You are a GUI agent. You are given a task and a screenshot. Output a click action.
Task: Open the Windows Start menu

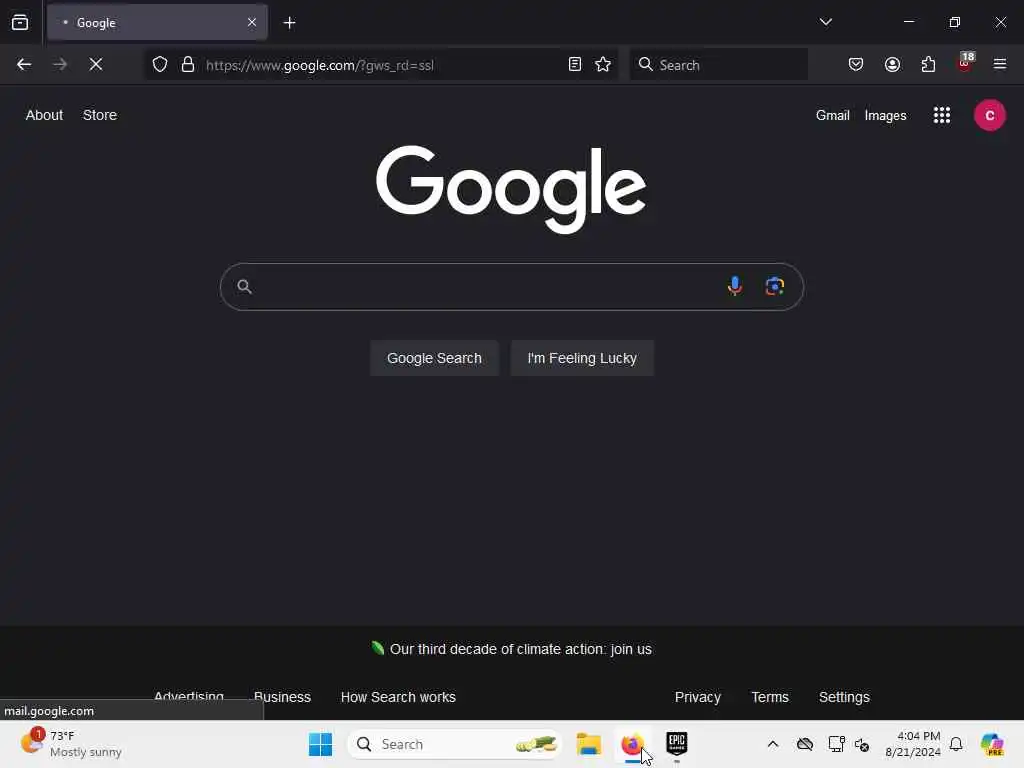(x=320, y=744)
